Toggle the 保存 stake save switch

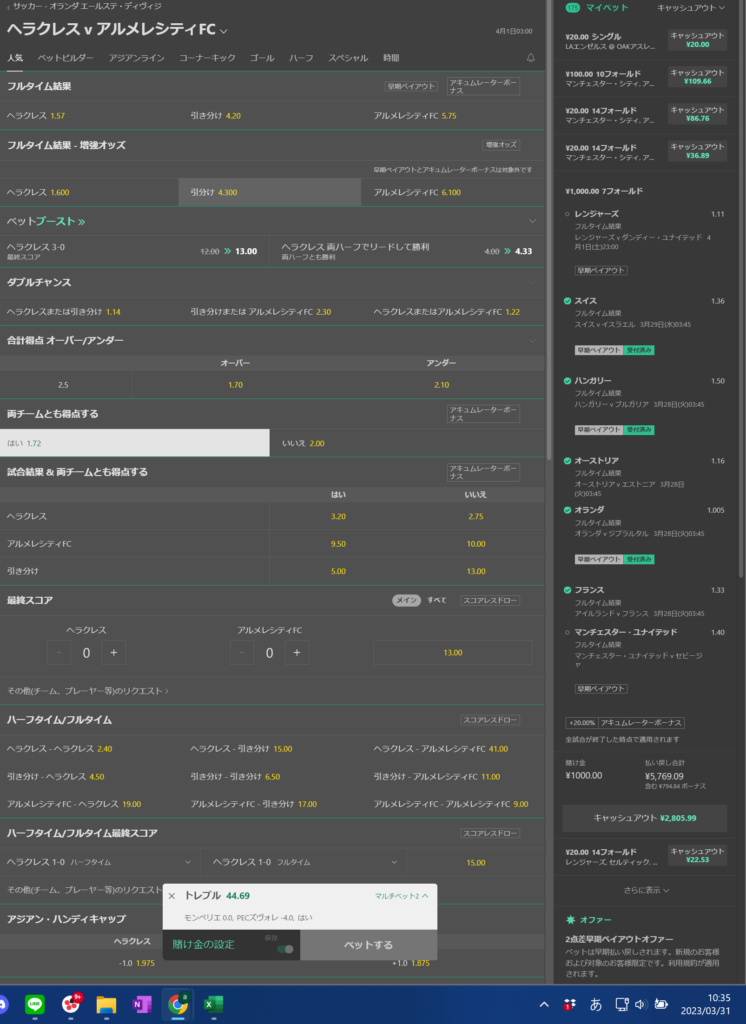point(285,949)
